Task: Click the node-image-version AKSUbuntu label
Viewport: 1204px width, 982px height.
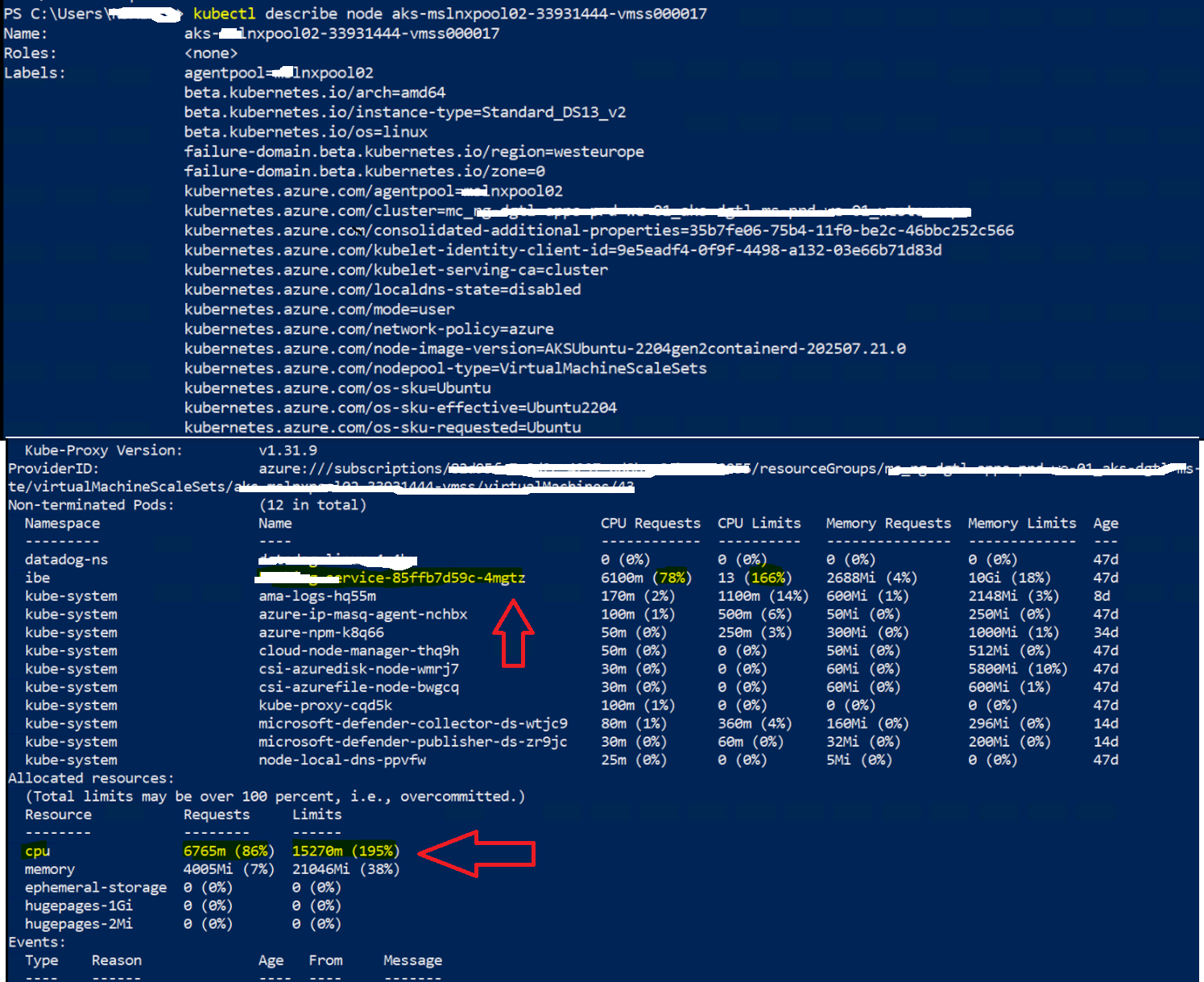Action: pyautogui.click(x=545, y=348)
